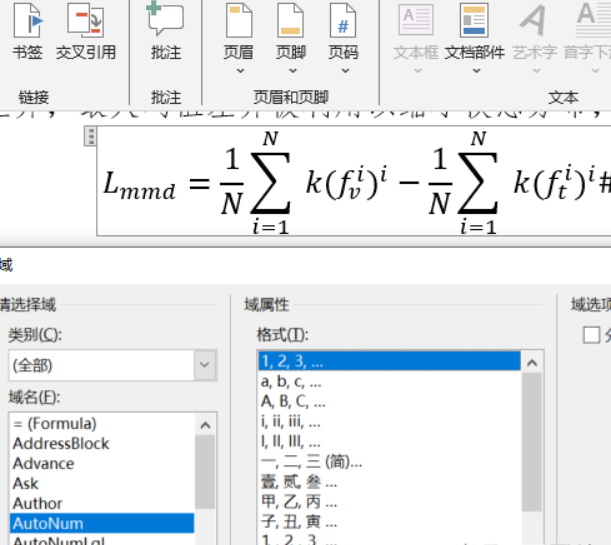This screenshot has height=545, width=611.
Task: Choose the 1, 2, 3, ... format
Action: (389, 361)
